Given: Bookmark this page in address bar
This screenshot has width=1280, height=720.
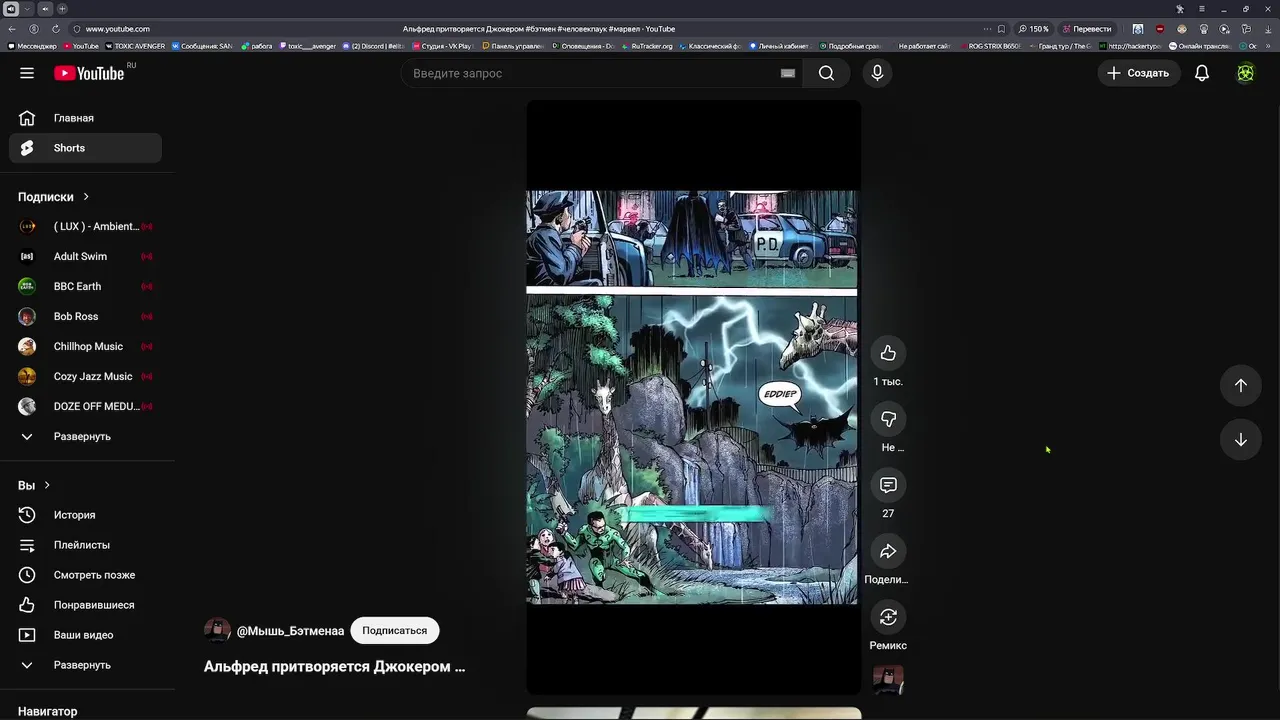Looking at the screenshot, I should [1001, 29].
